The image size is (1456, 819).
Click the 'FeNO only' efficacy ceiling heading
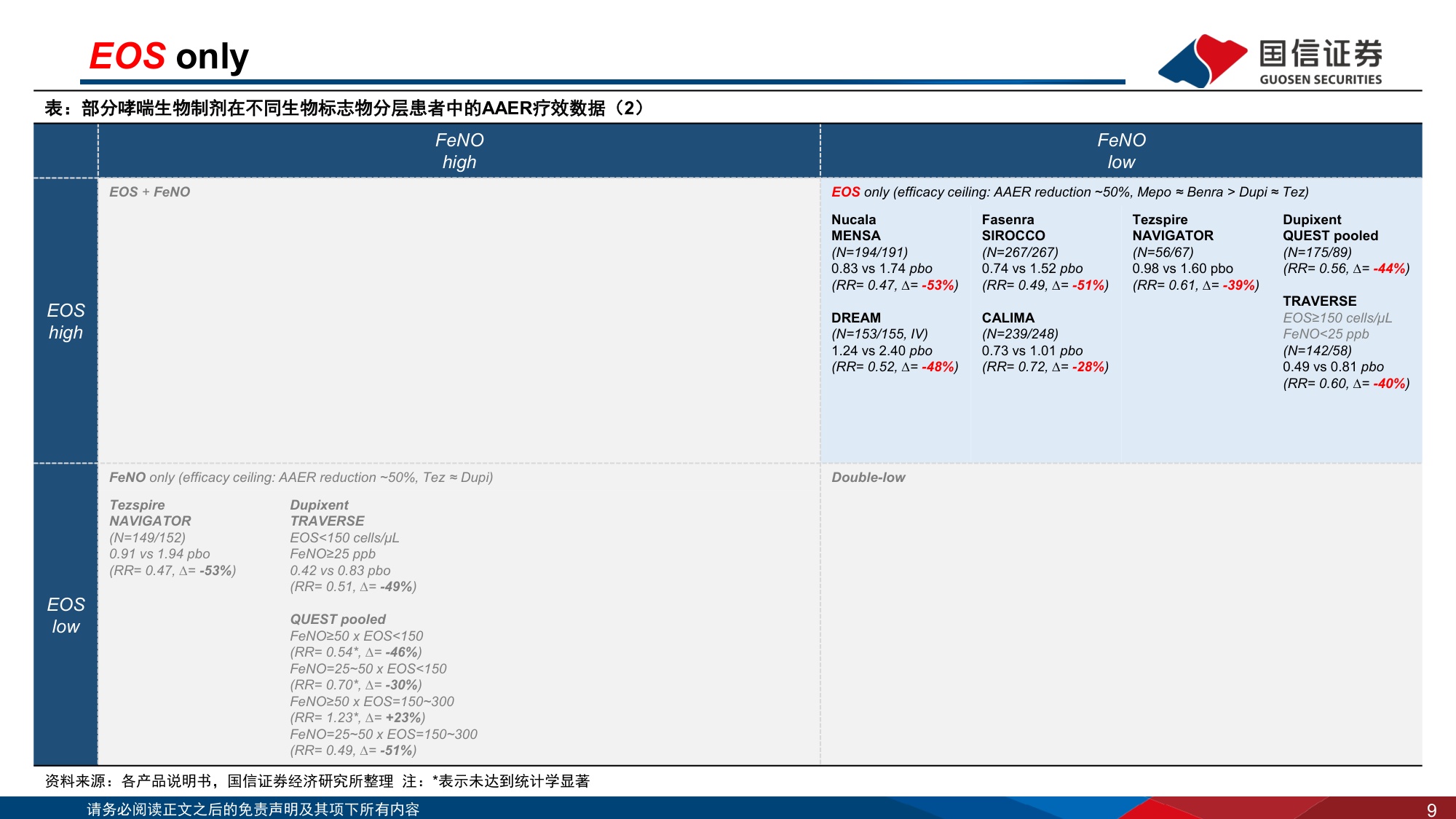click(x=301, y=478)
